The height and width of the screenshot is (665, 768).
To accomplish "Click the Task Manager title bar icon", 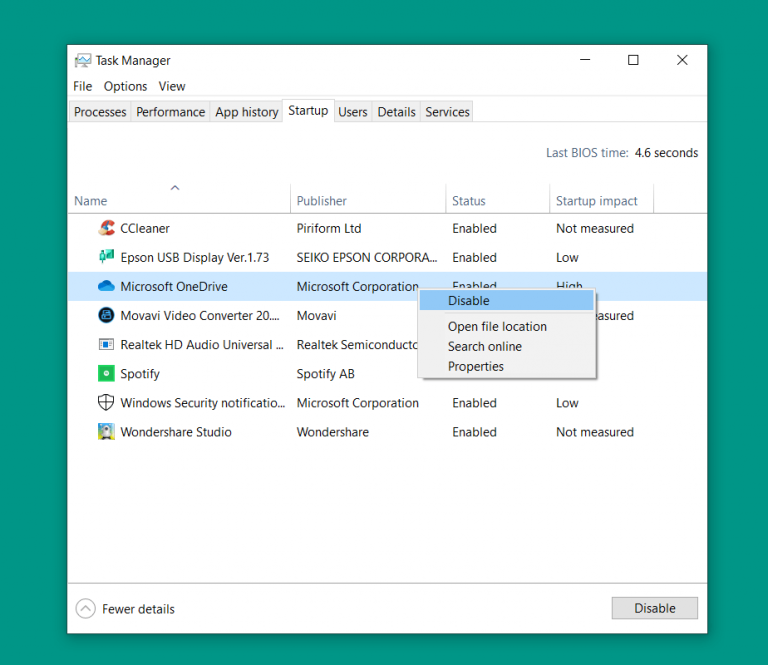I will pos(83,60).
